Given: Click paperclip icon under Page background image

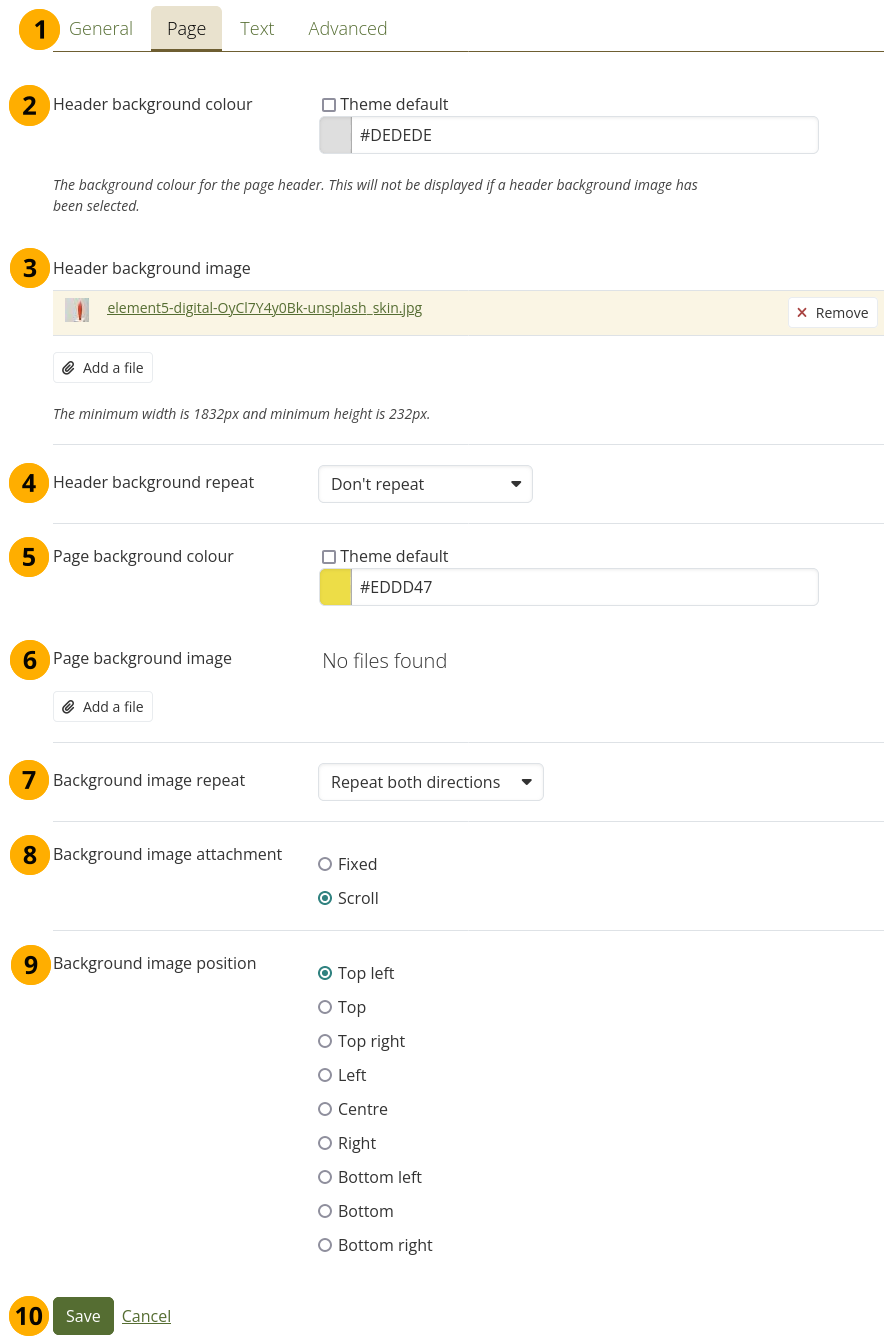Looking at the screenshot, I should (x=68, y=707).
